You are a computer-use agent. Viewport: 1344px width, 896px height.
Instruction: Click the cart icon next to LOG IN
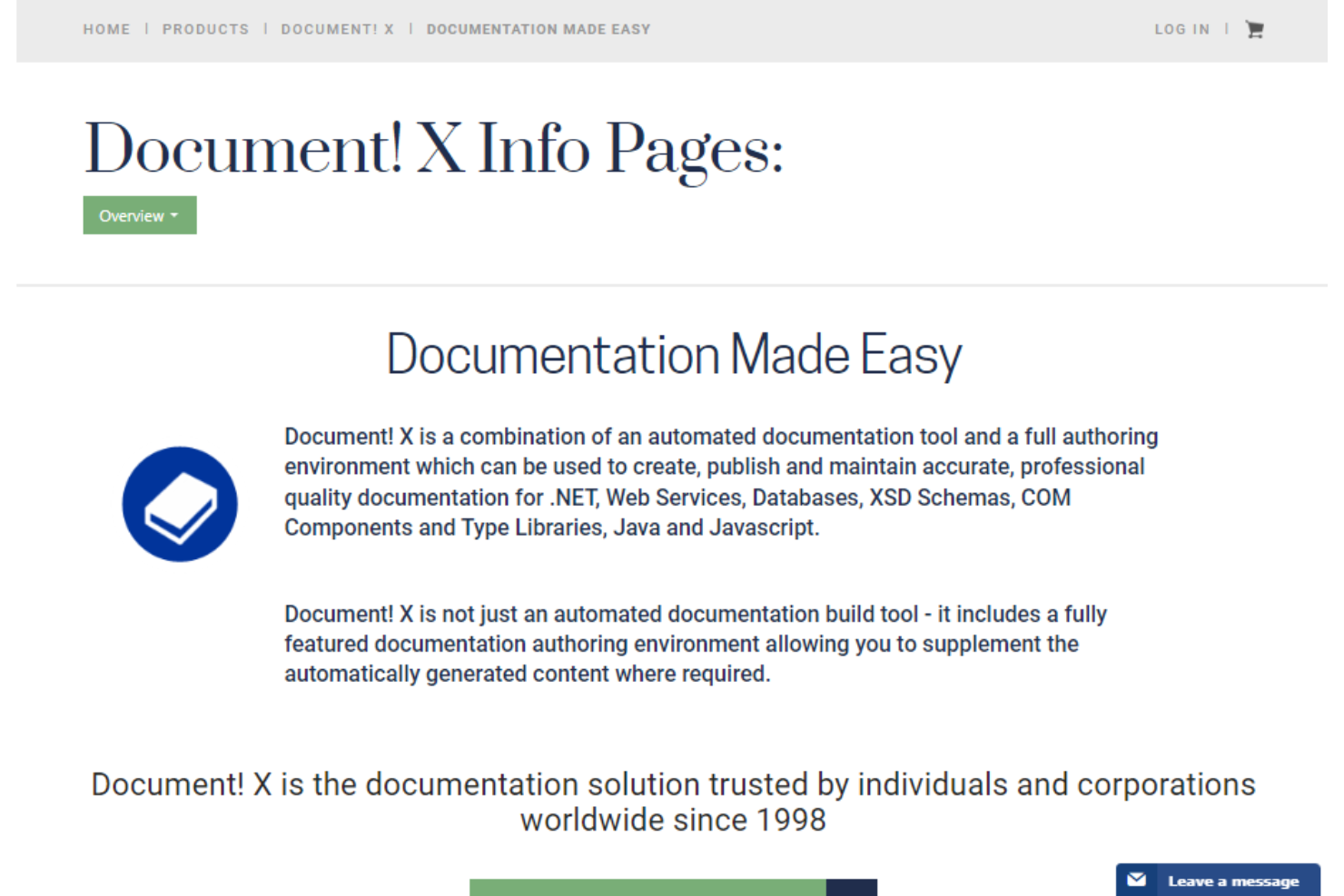[1254, 29]
